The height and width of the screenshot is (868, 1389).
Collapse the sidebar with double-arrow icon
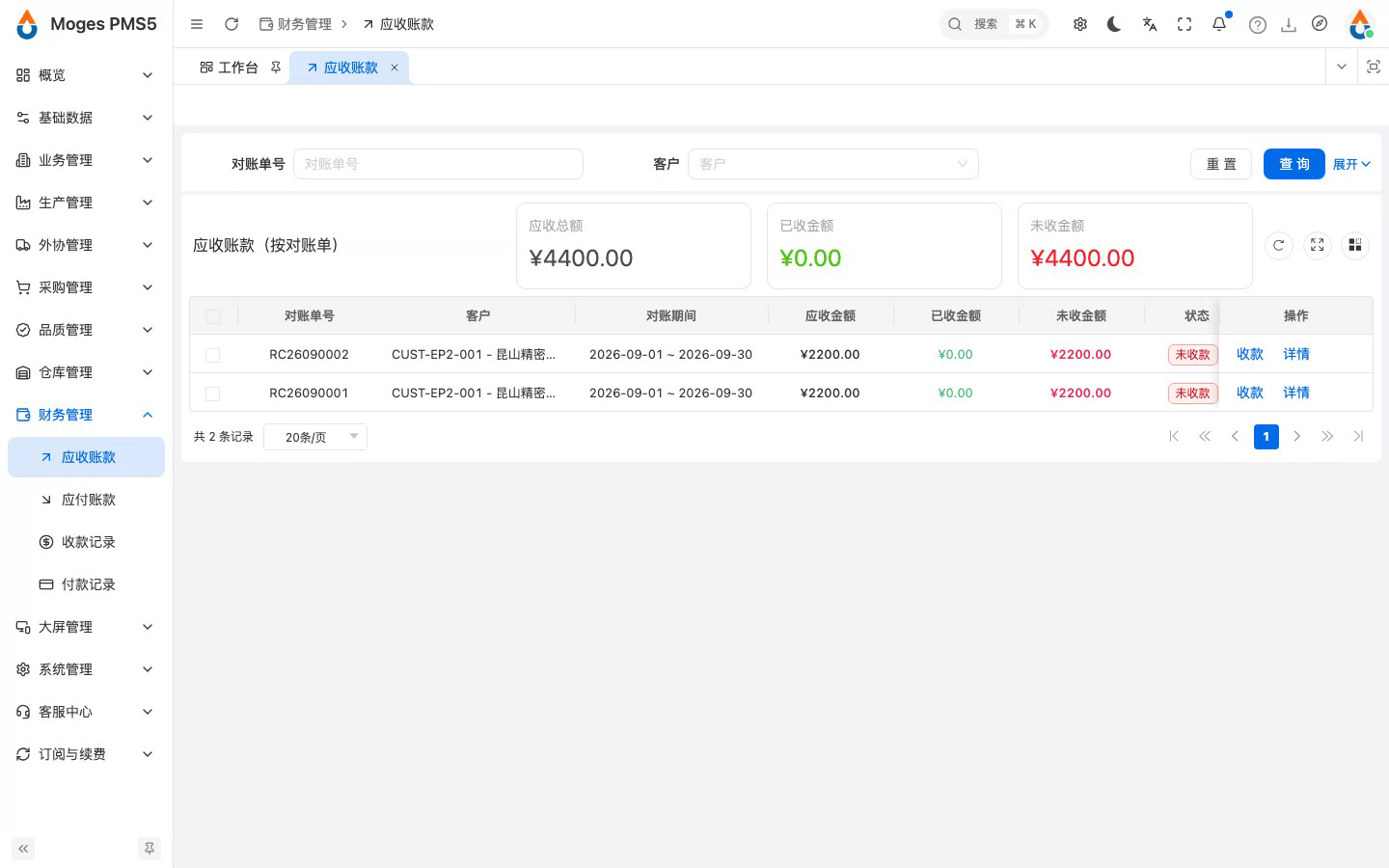point(23,849)
